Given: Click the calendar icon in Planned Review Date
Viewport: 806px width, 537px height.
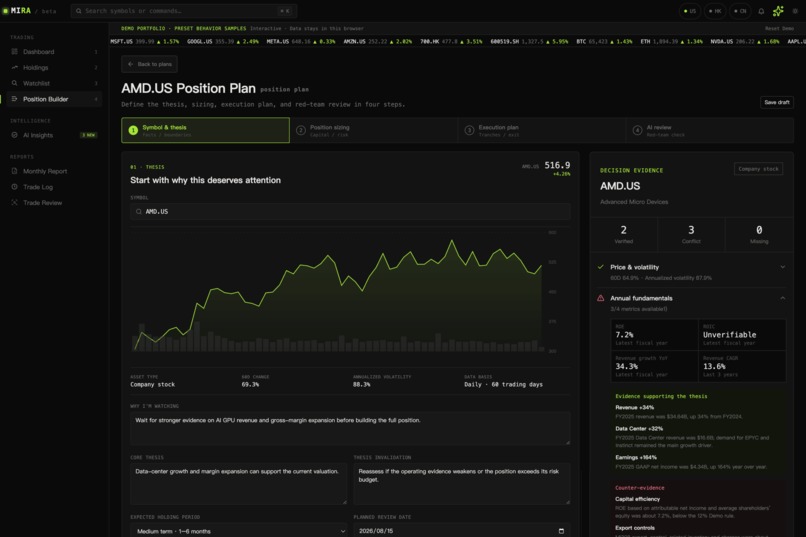Looking at the screenshot, I should [561, 531].
